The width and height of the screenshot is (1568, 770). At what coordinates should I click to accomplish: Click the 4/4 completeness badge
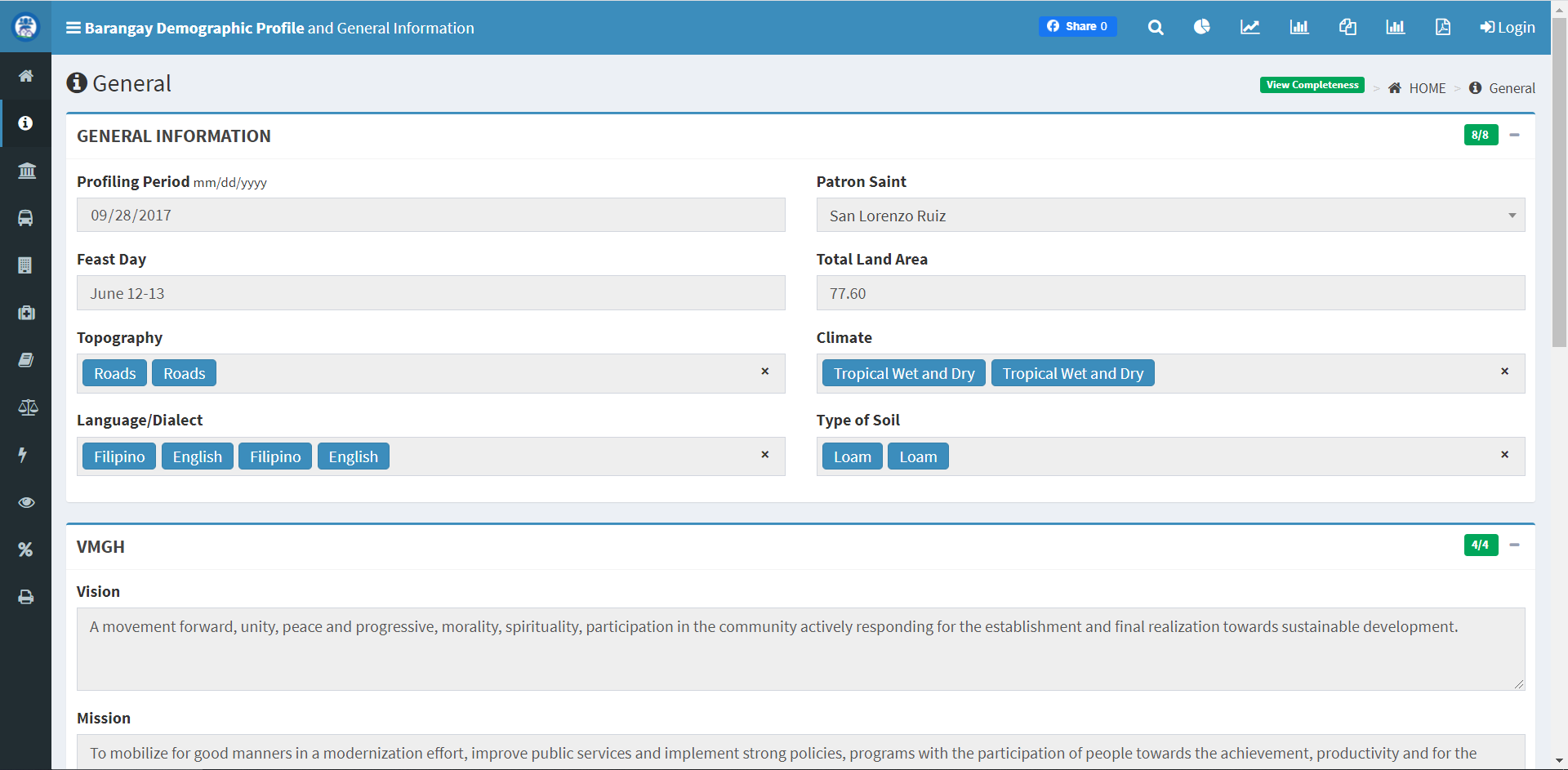coord(1481,545)
